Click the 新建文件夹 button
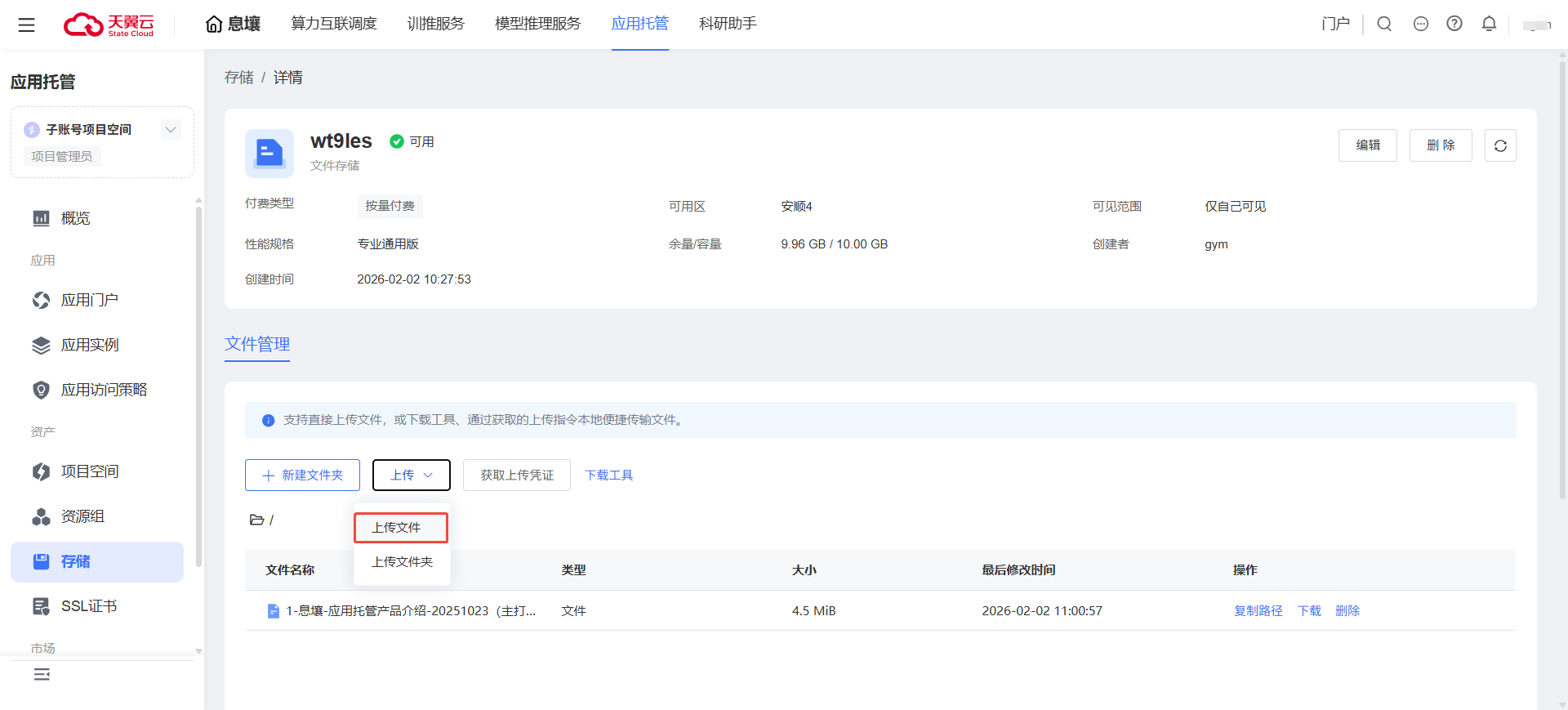1568x710 pixels. (302, 475)
